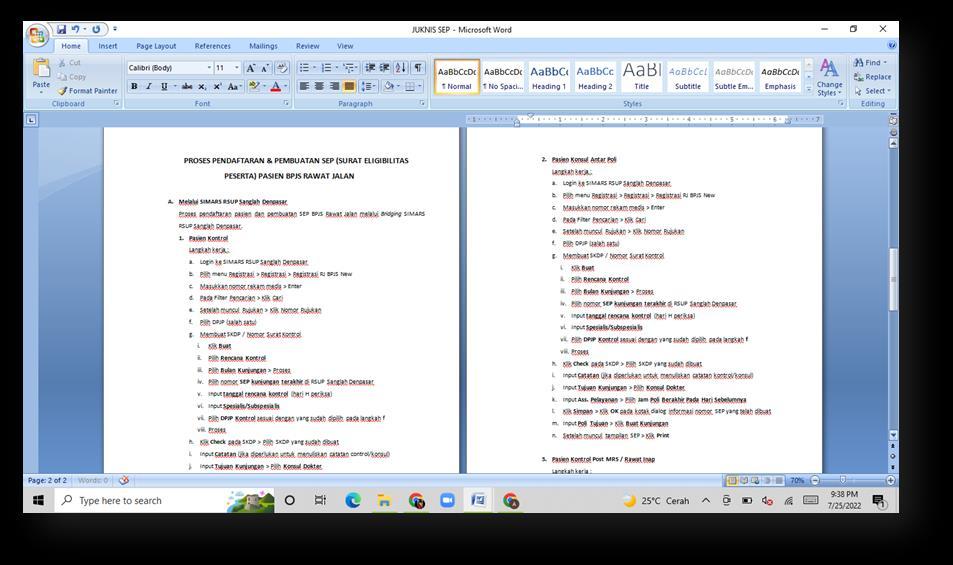
Task: Click the Select button in Editing
Action: click(872, 91)
